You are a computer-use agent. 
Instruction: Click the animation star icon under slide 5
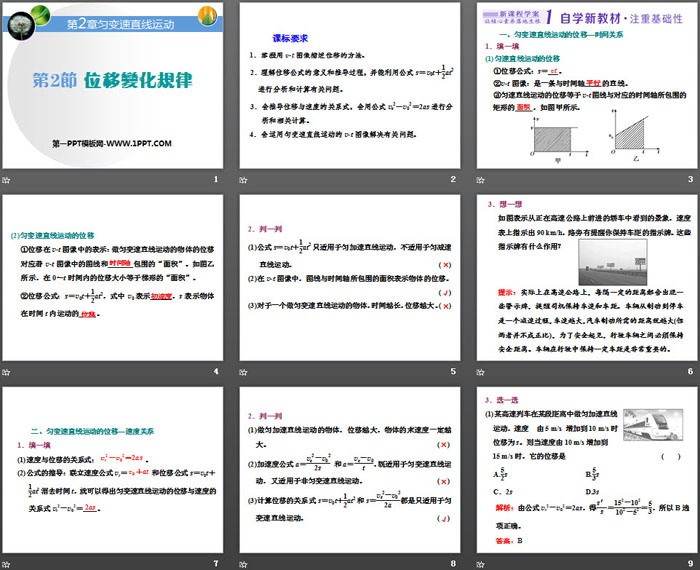[x=243, y=372]
